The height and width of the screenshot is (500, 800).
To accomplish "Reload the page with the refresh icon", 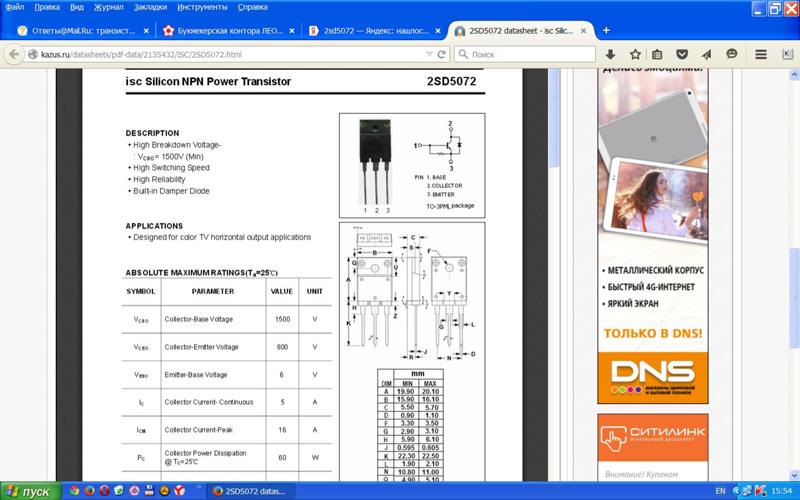I will tap(441, 54).
